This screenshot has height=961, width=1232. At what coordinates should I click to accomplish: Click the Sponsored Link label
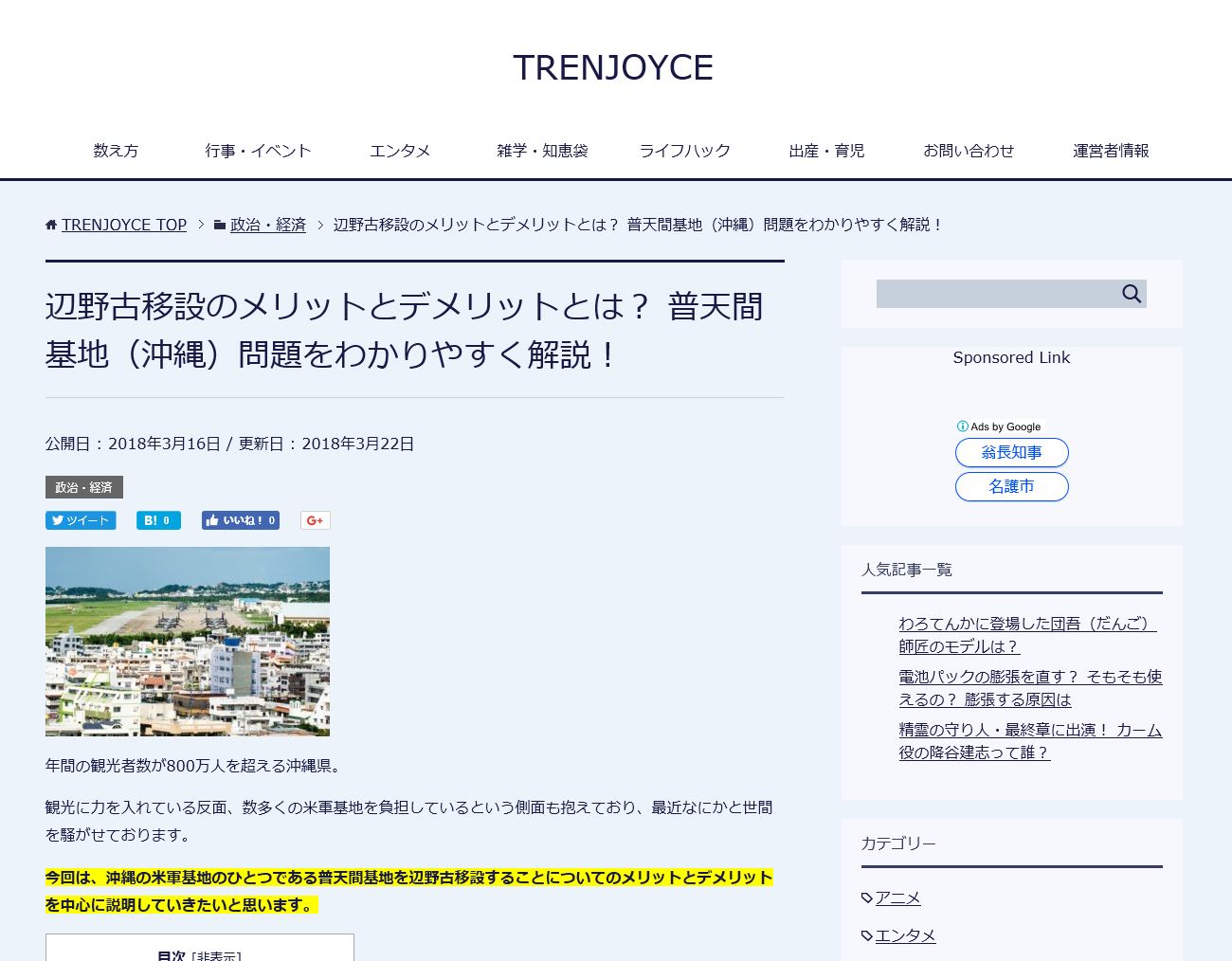1011,357
